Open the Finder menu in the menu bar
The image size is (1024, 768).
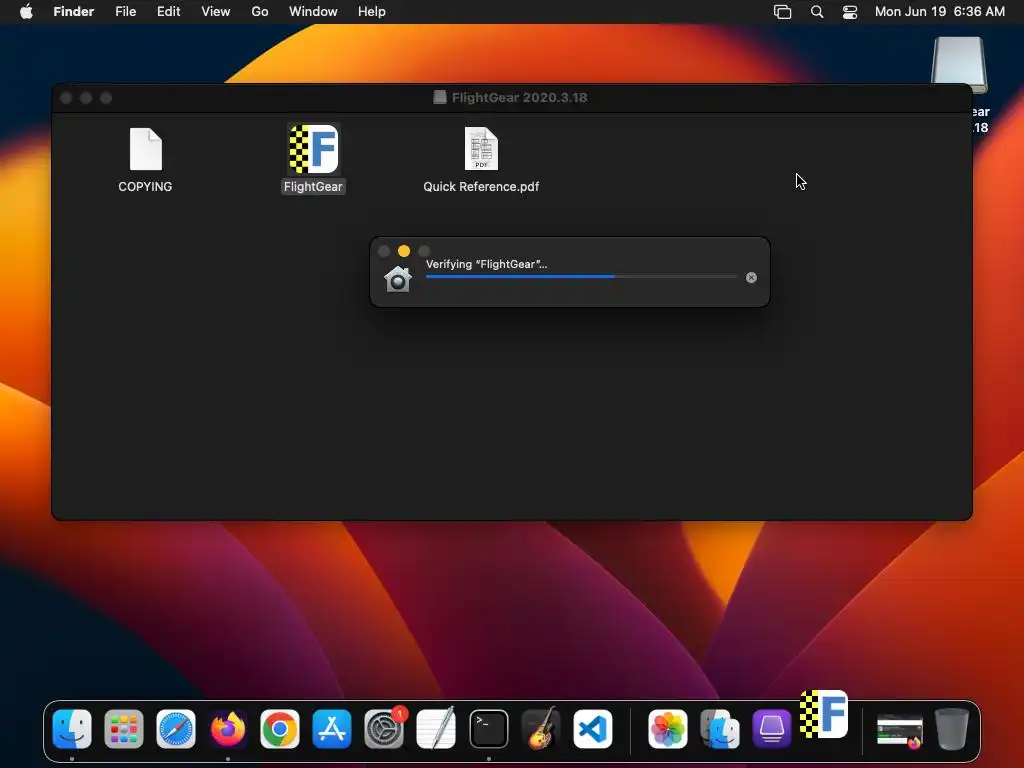(74, 12)
